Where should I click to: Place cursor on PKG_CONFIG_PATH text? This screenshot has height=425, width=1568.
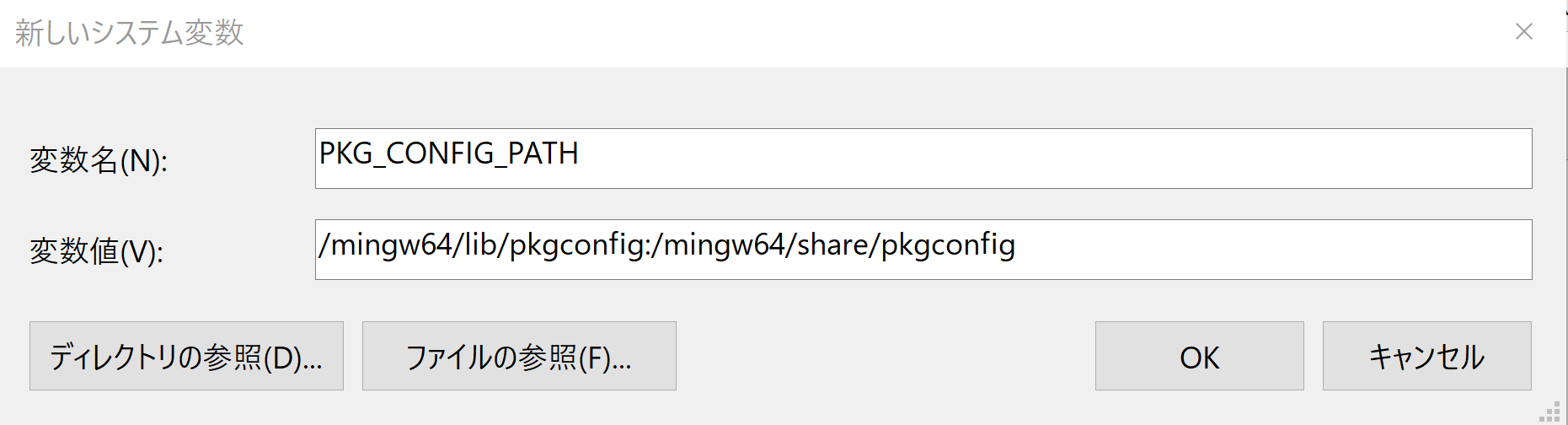tap(448, 153)
